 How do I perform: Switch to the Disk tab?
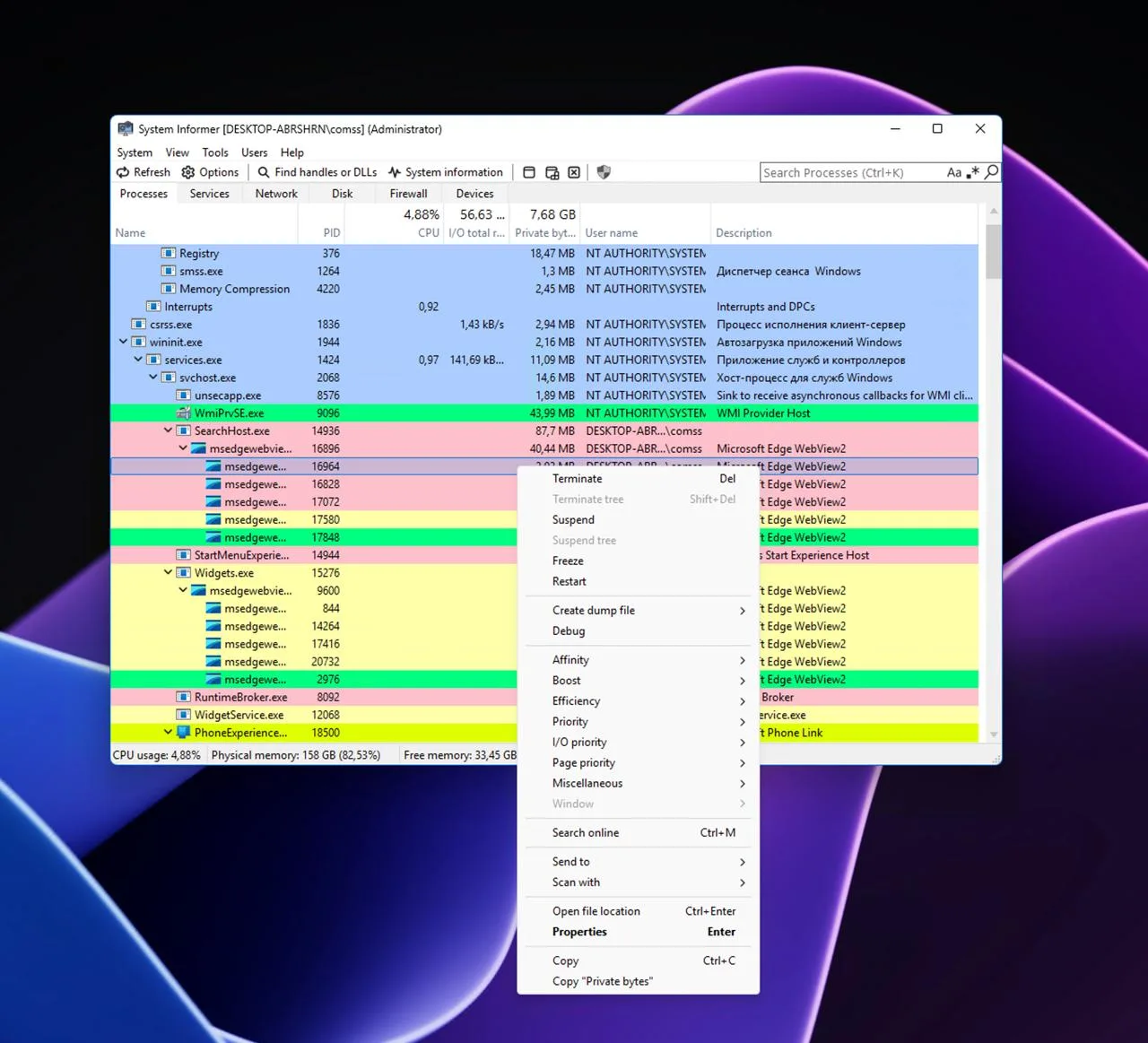click(343, 194)
